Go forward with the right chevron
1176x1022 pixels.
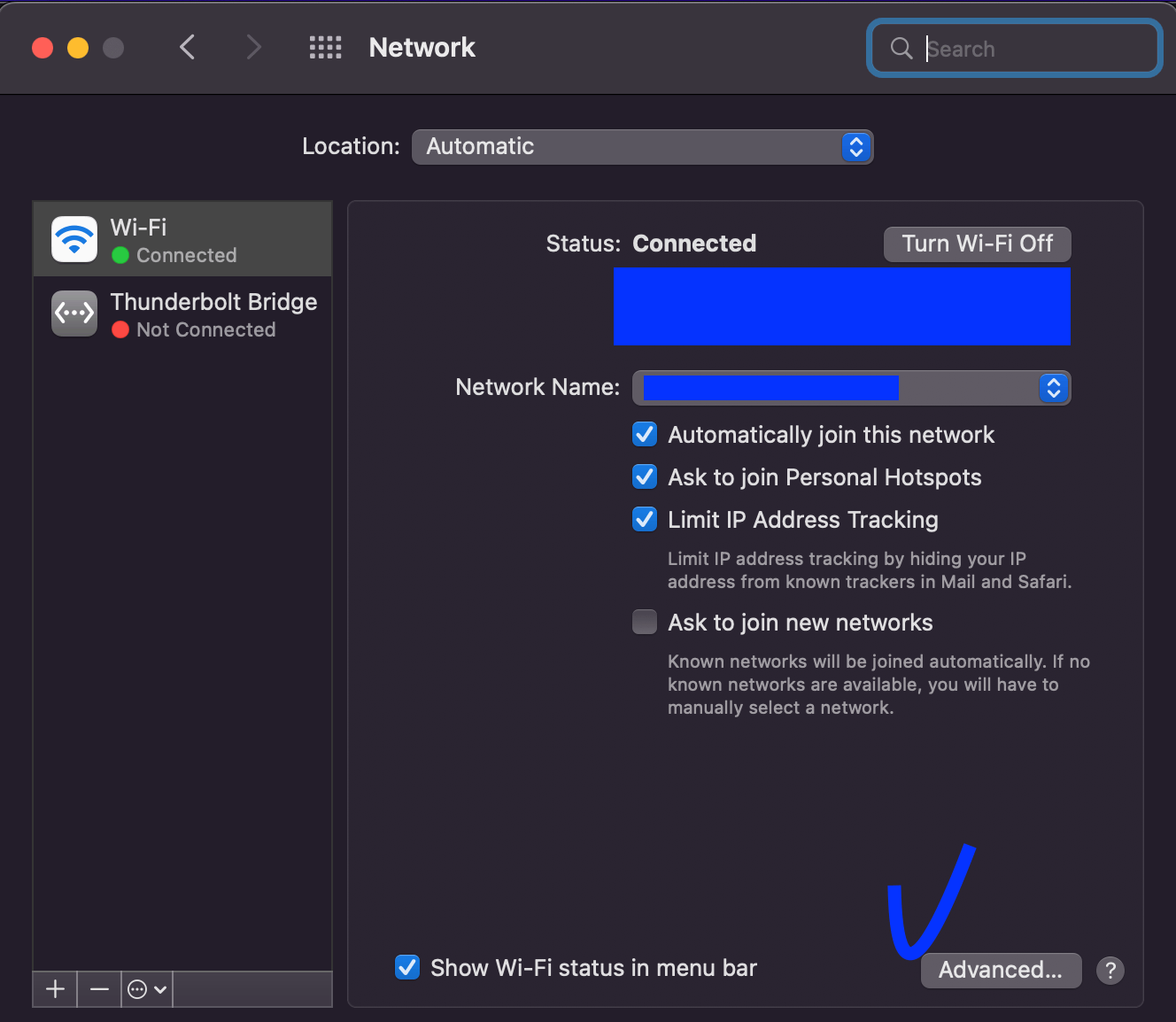(253, 47)
